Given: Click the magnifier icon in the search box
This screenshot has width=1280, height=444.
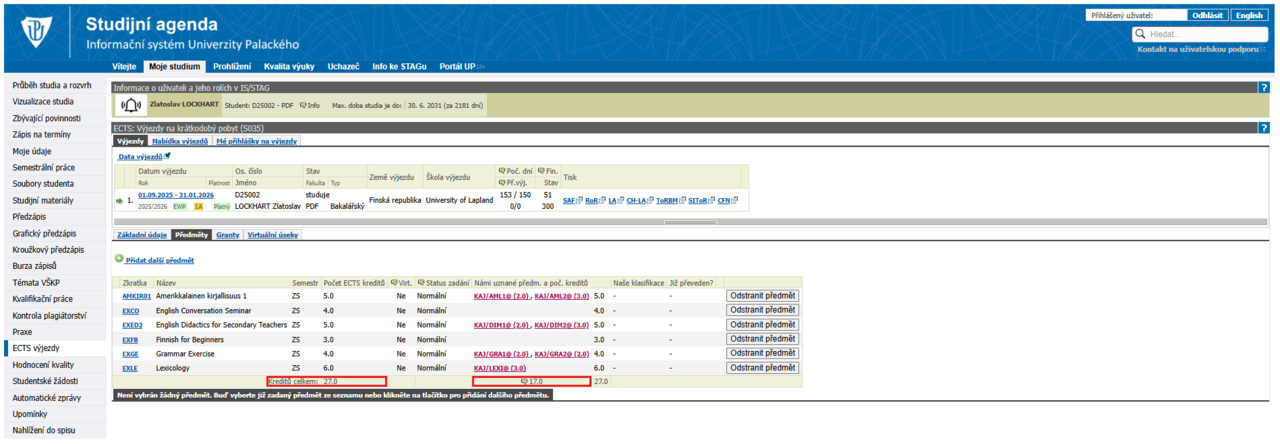Looking at the screenshot, I should [1142, 34].
